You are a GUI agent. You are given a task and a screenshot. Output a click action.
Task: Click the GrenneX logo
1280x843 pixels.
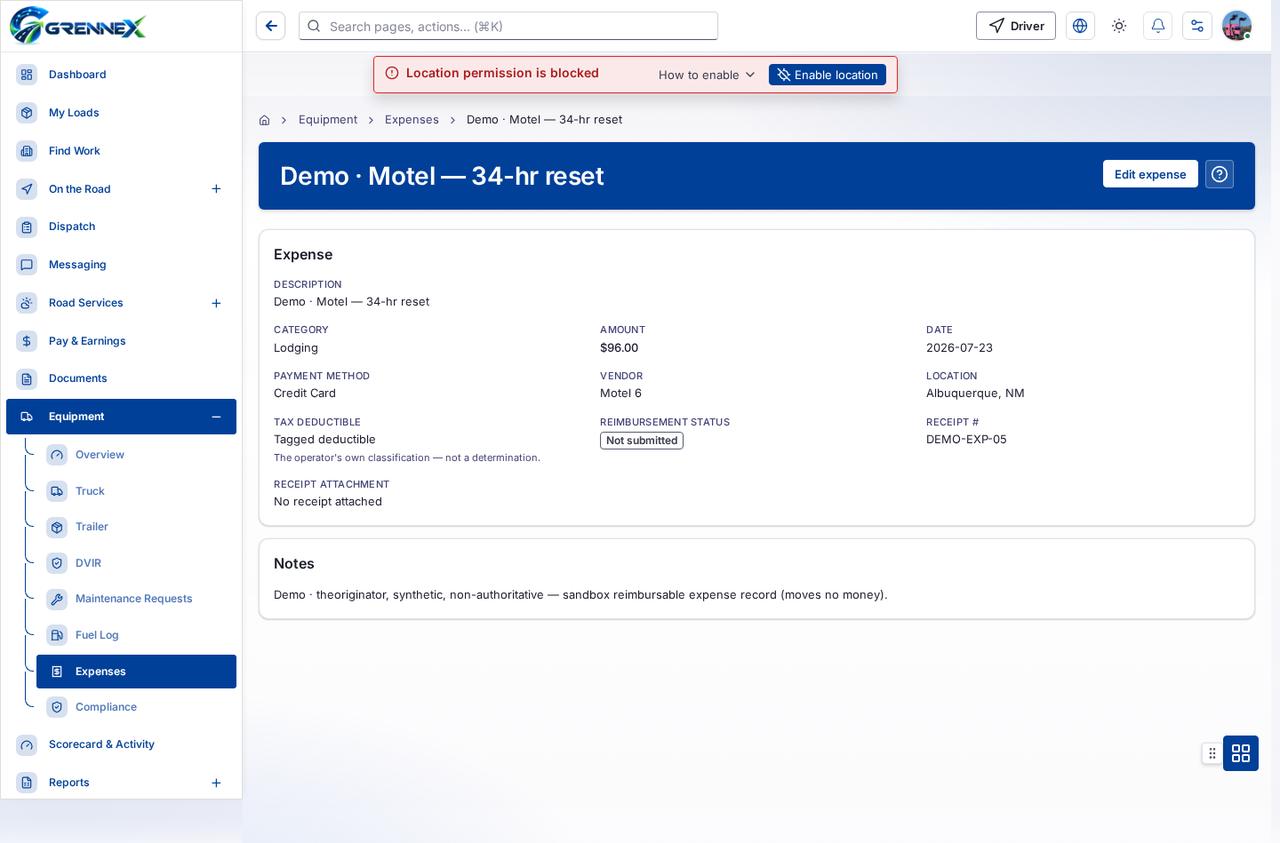click(x=78, y=25)
